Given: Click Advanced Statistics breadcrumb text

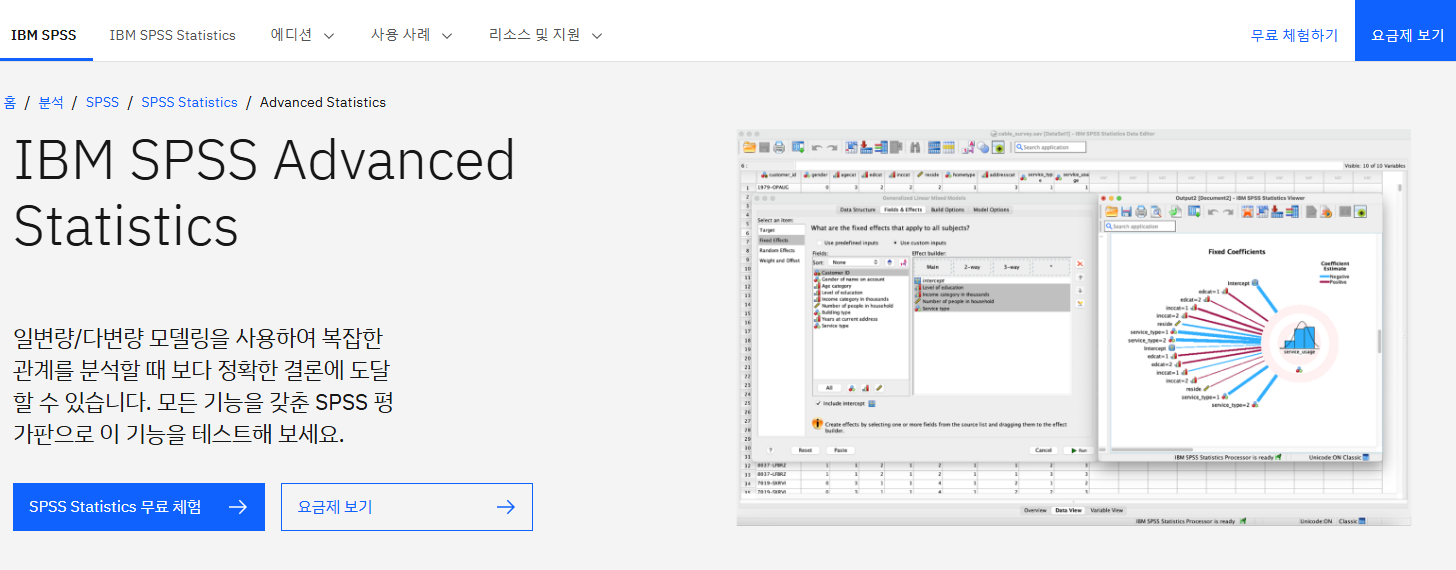Looking at the screenshot, I should (322, 102).
